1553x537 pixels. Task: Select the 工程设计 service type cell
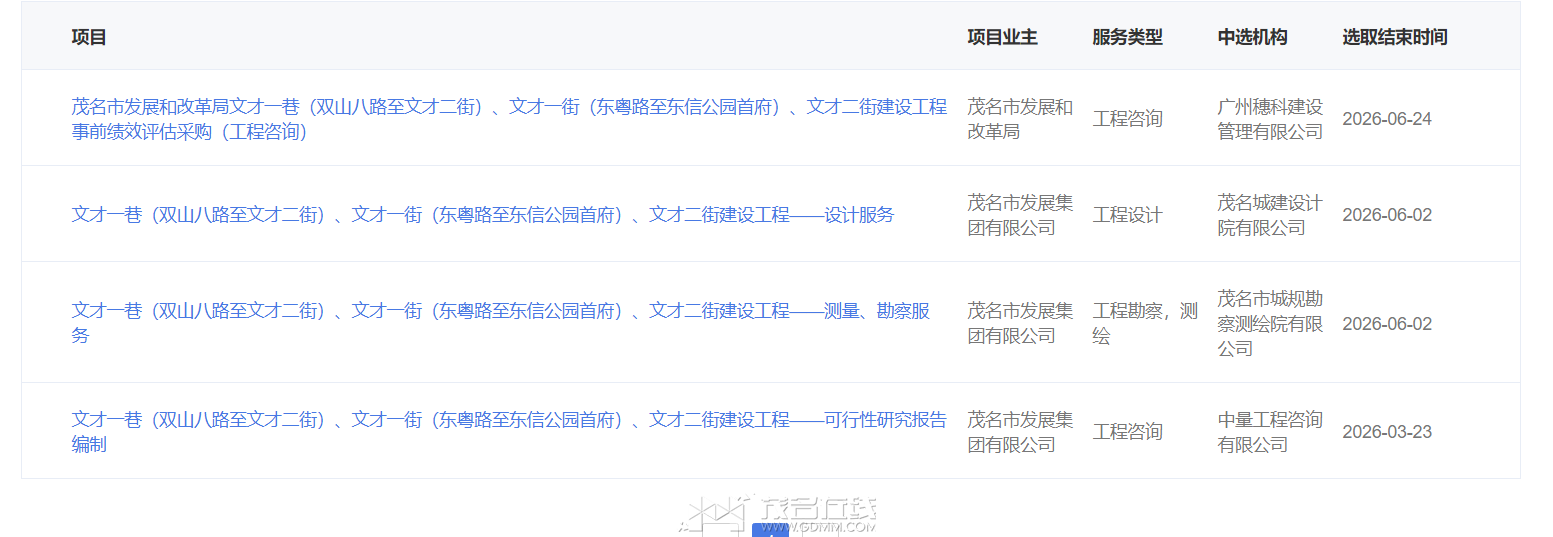(1127, 215)
